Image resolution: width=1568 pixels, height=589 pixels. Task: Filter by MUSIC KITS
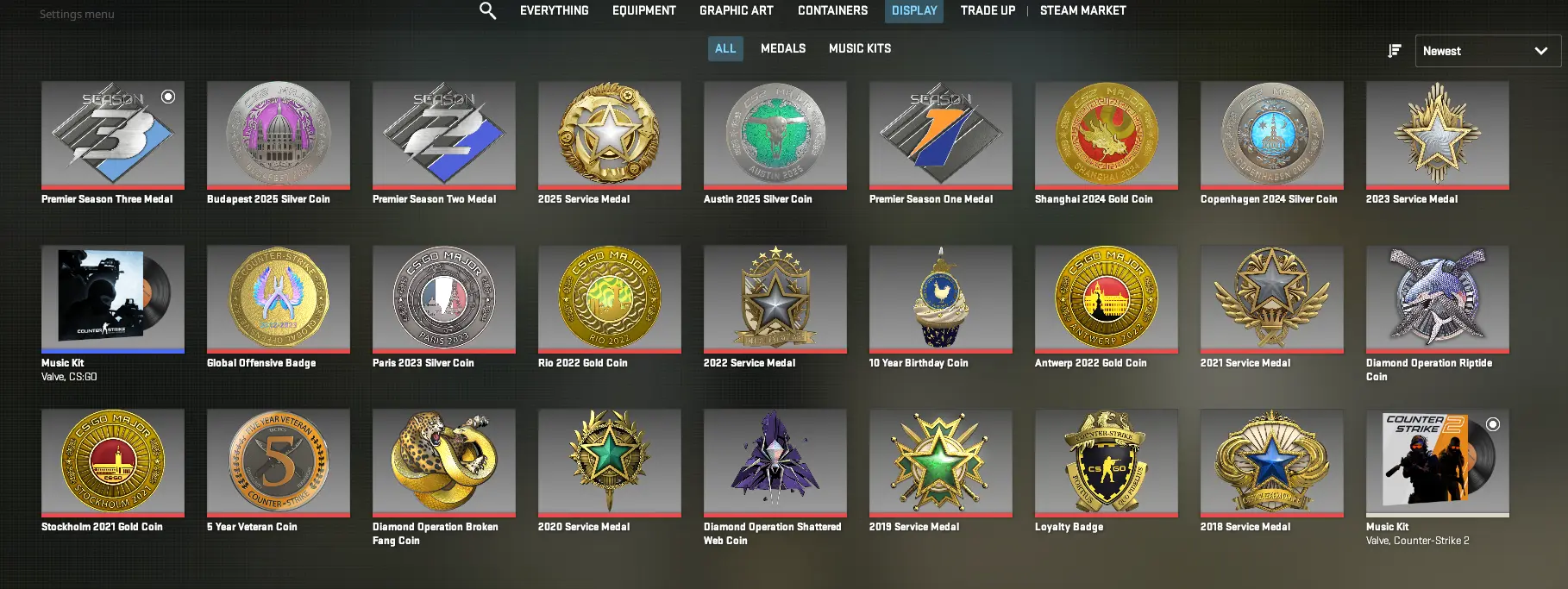coord(860,48)
